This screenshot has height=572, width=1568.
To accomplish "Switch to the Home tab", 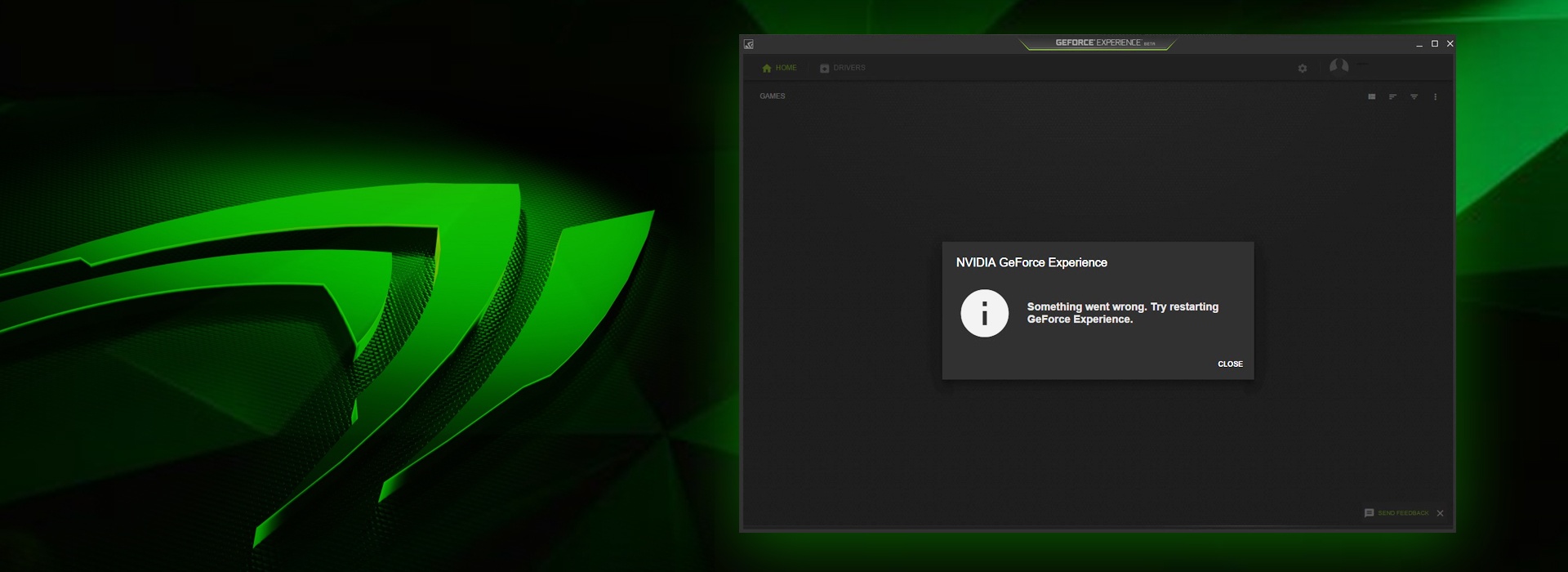I will point(779,68).
